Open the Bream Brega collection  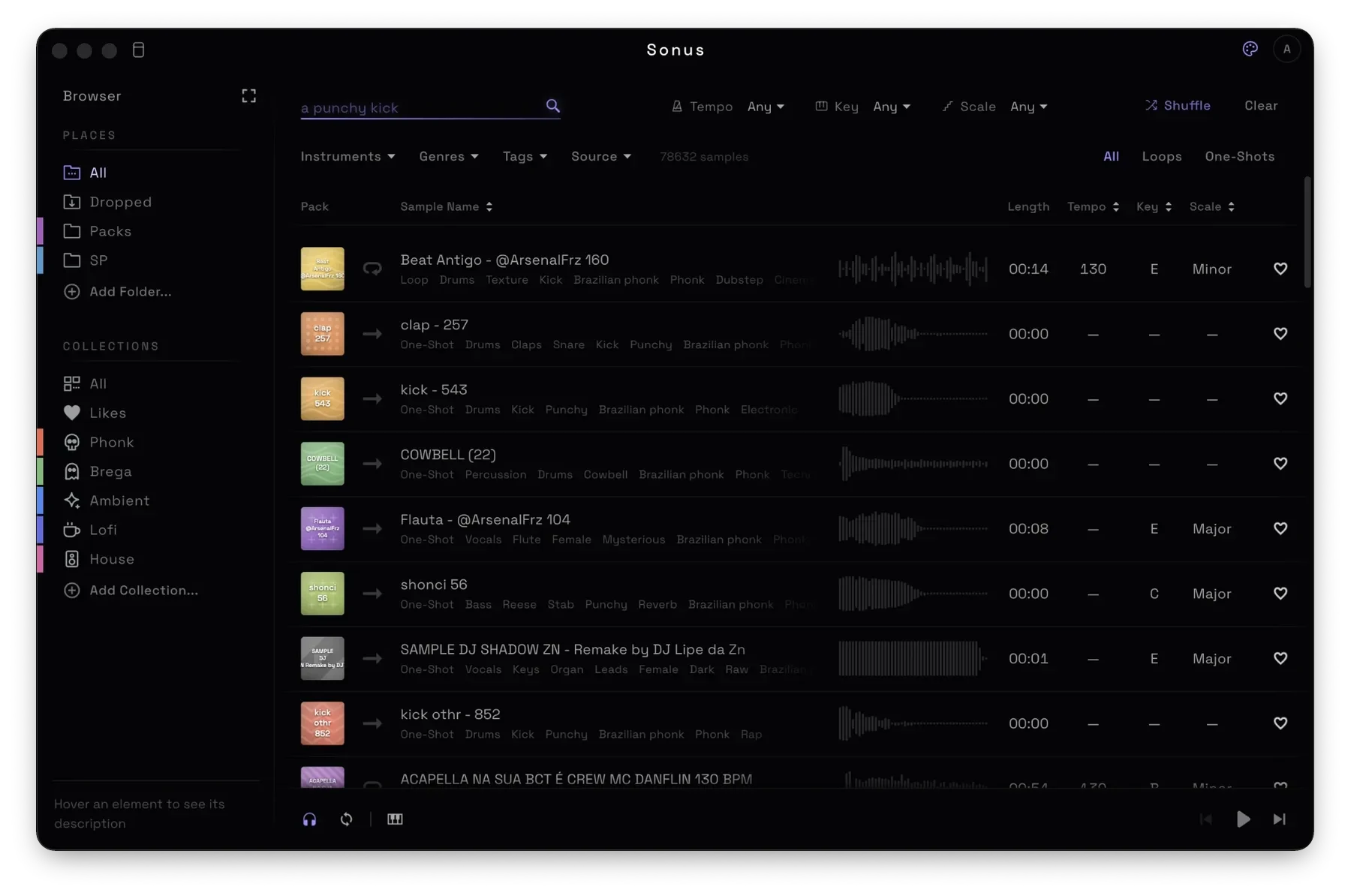point(98,471)
